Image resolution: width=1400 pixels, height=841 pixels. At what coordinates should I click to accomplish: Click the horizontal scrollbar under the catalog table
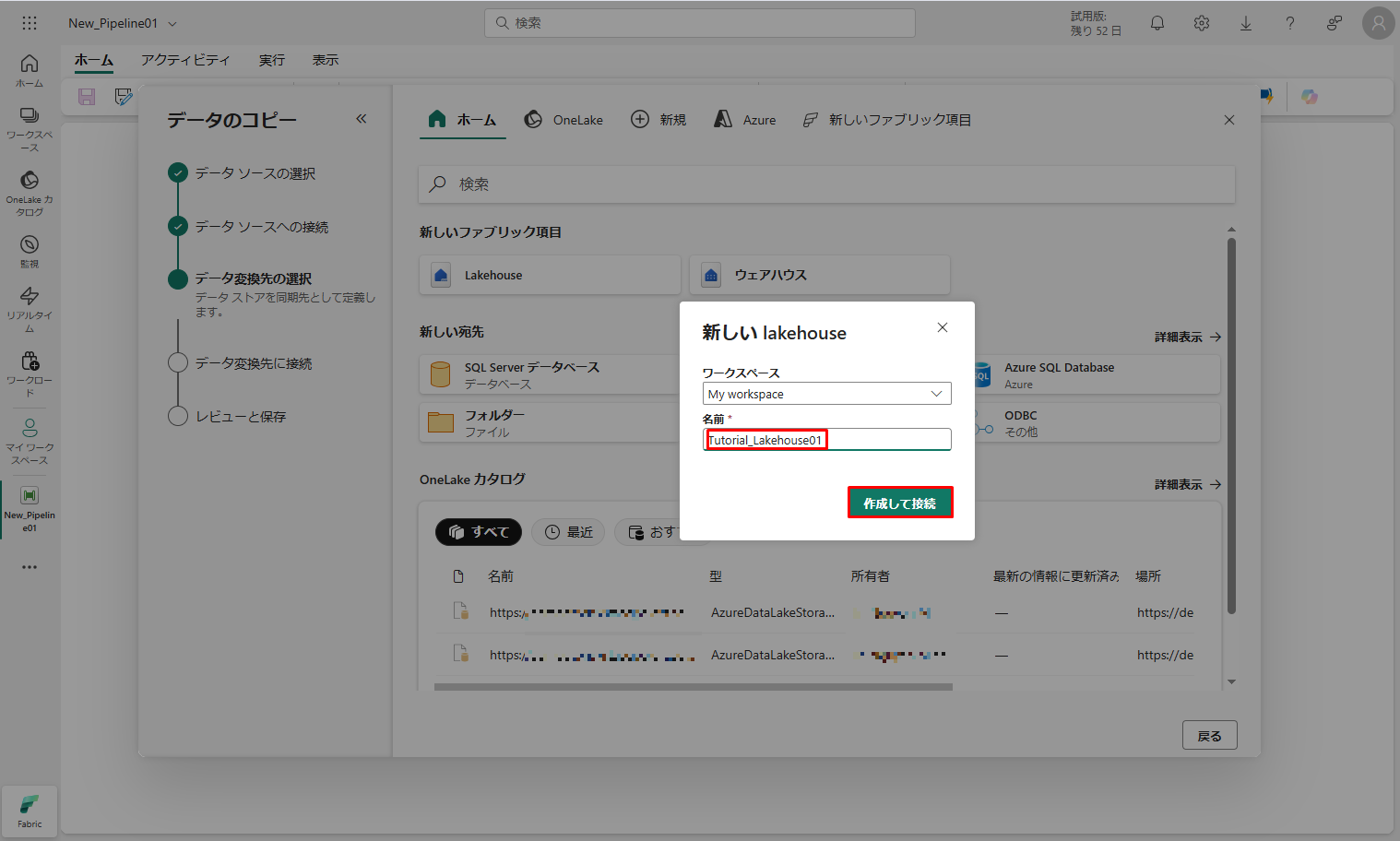692,687
